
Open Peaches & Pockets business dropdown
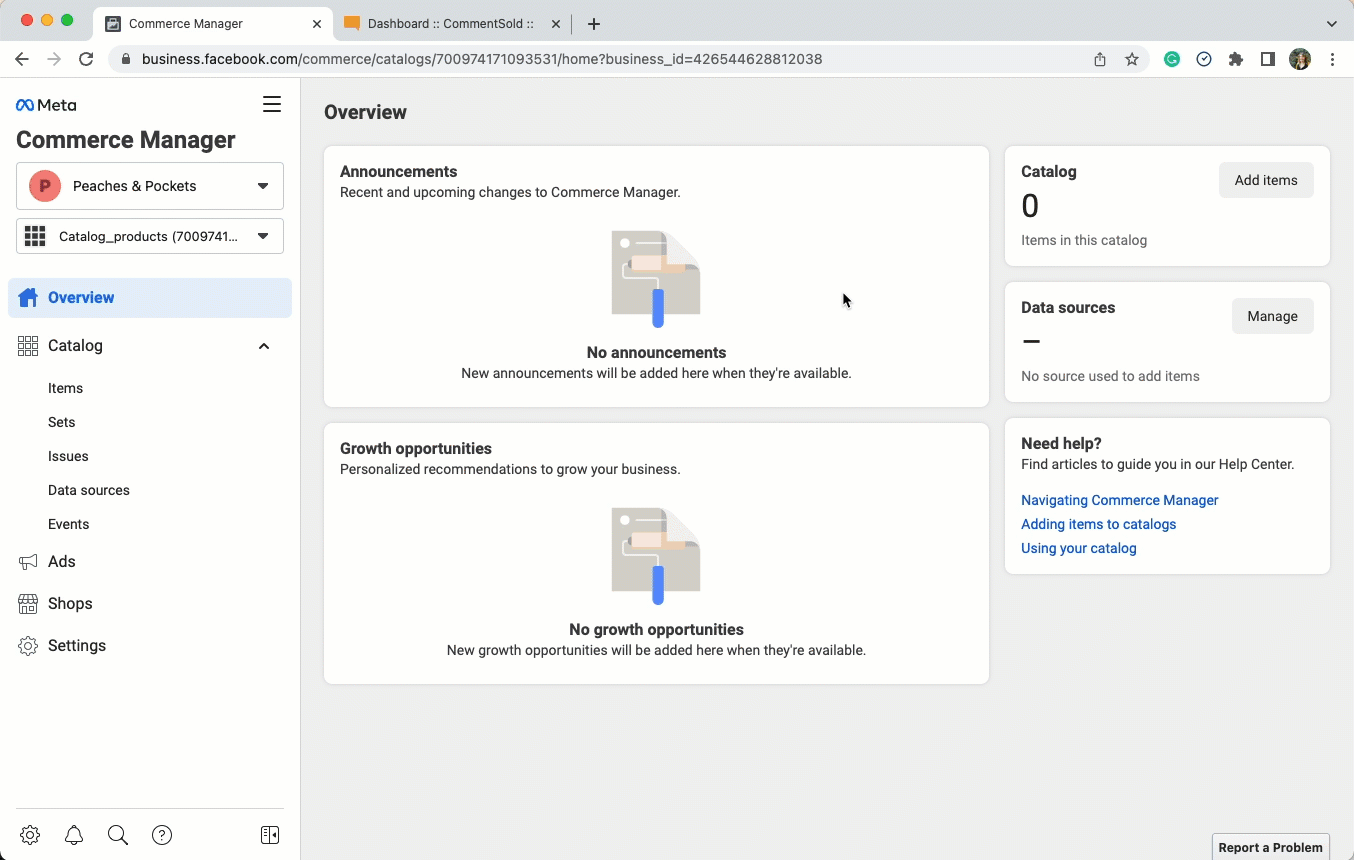[x=150, y=186]
